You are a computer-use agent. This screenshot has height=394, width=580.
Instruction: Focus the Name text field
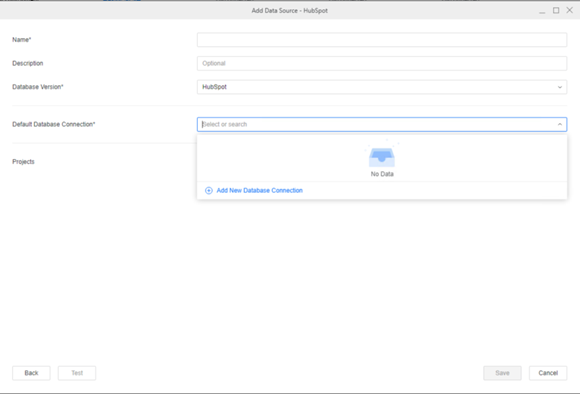click(382, 40)
